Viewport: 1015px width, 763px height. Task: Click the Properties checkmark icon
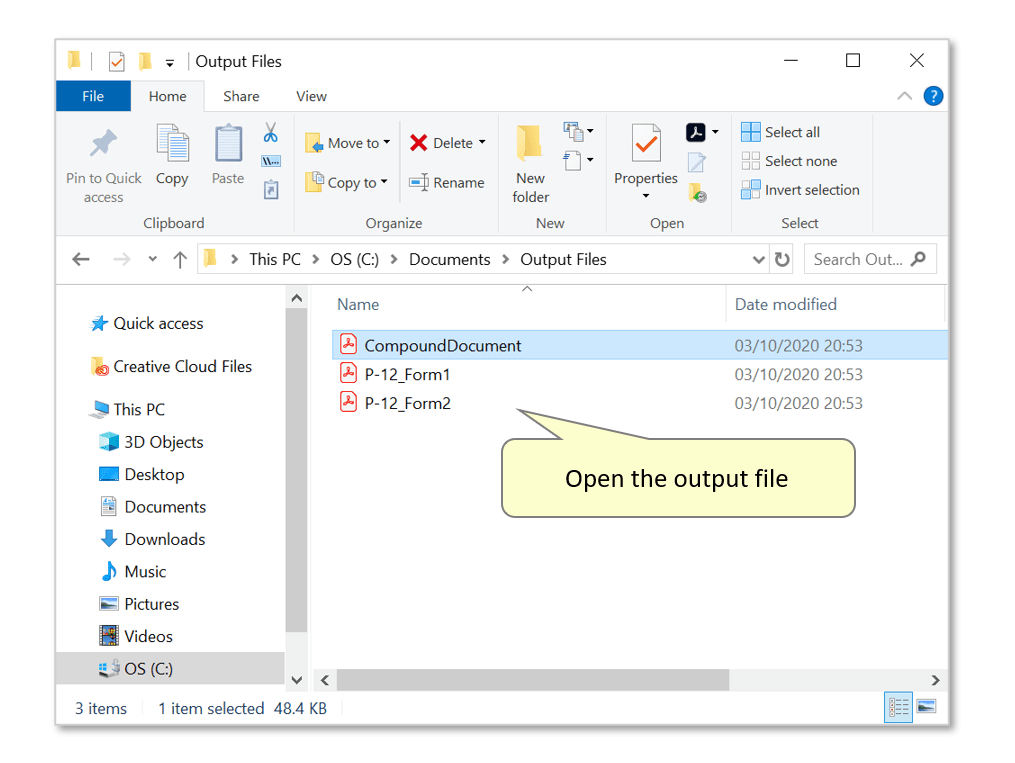click(x=646, y=143)
